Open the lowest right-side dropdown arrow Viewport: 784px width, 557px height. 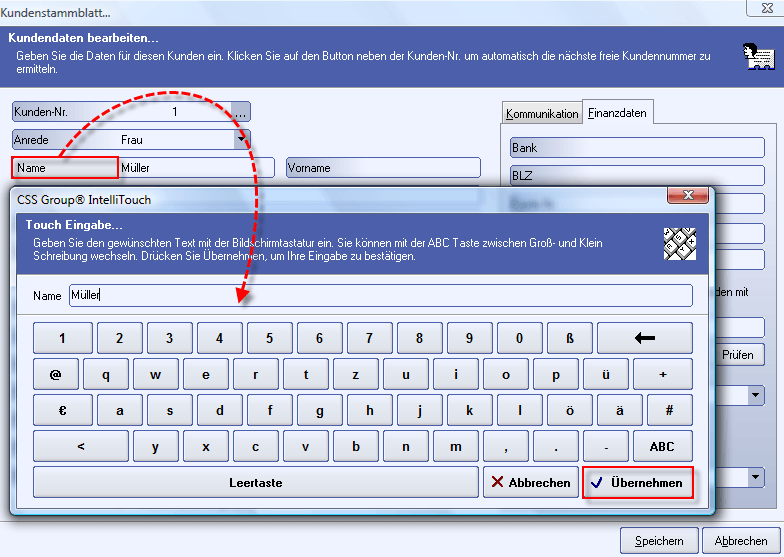click(x=756, y=477)
